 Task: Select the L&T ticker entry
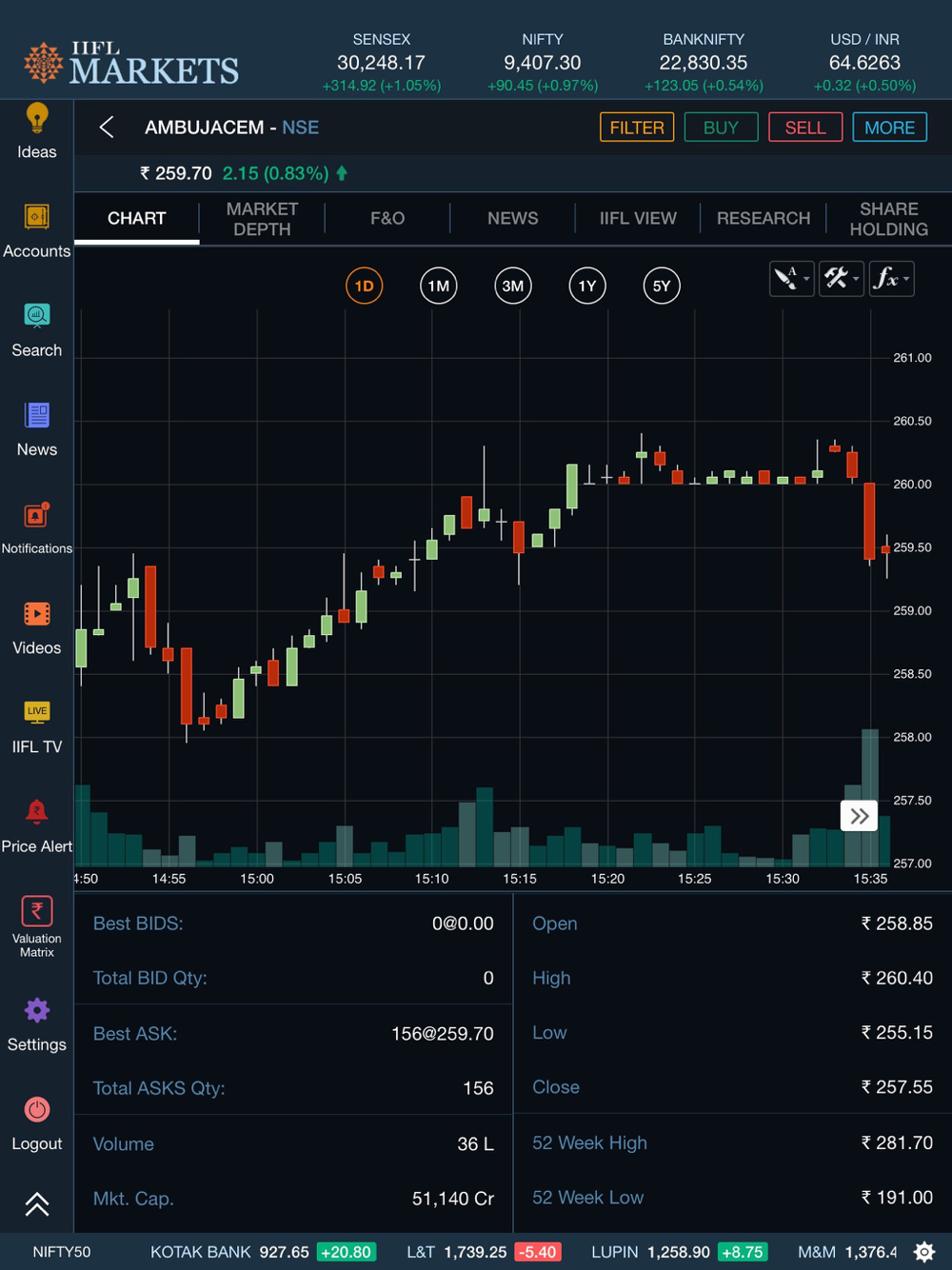(x=484, y=1252)
